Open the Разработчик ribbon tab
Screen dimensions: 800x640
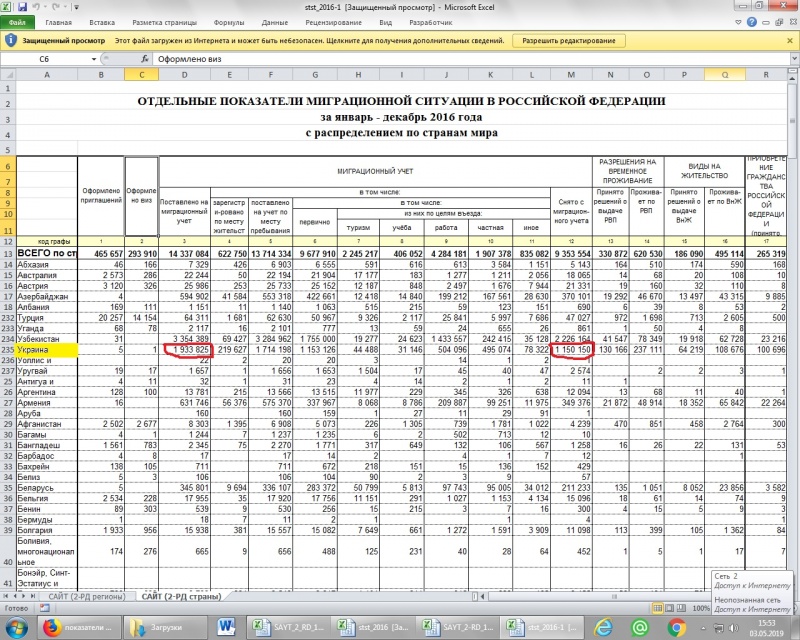tap(431, 22)
